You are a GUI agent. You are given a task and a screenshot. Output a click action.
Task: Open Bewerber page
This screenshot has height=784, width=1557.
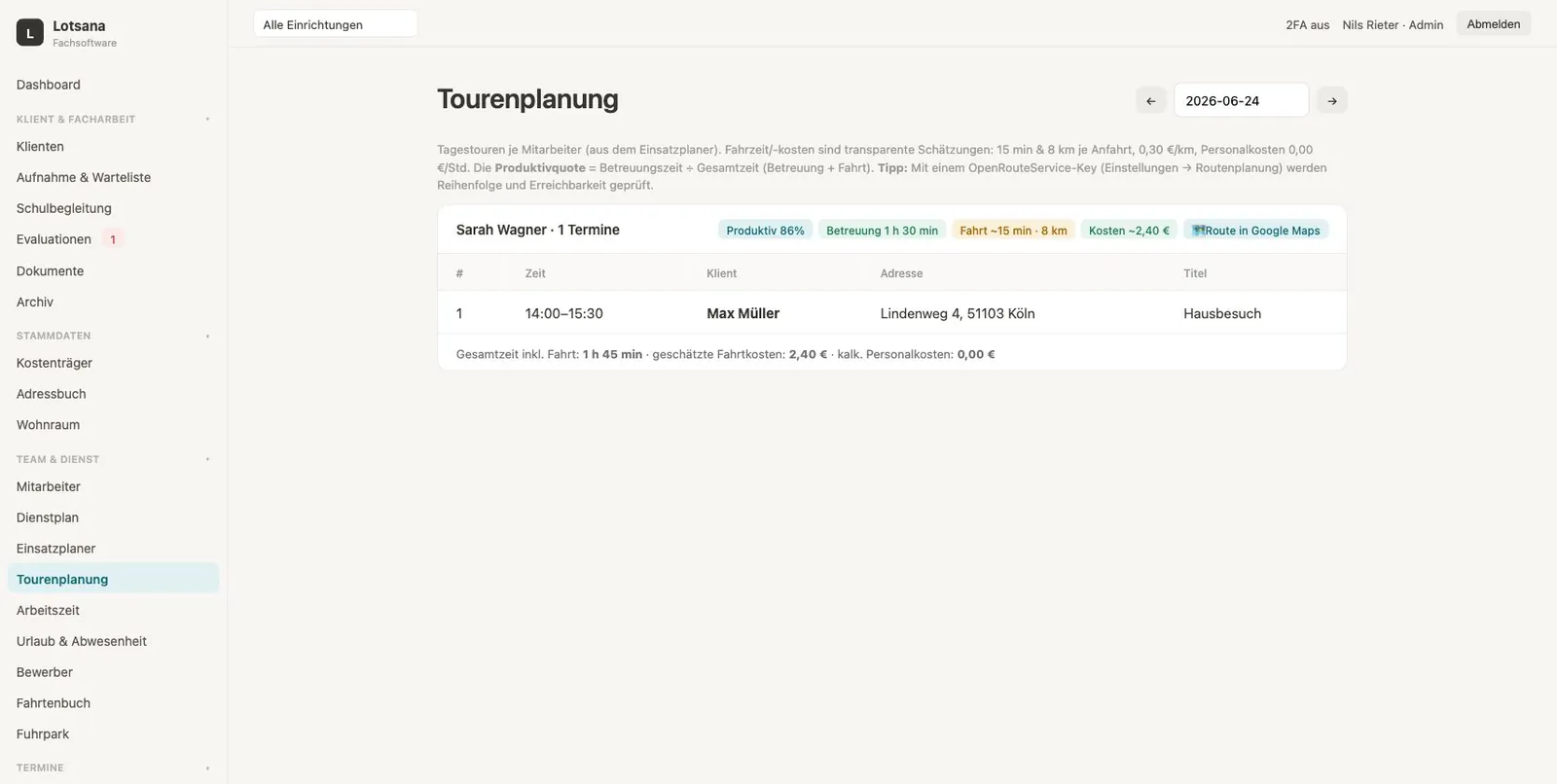113,672
